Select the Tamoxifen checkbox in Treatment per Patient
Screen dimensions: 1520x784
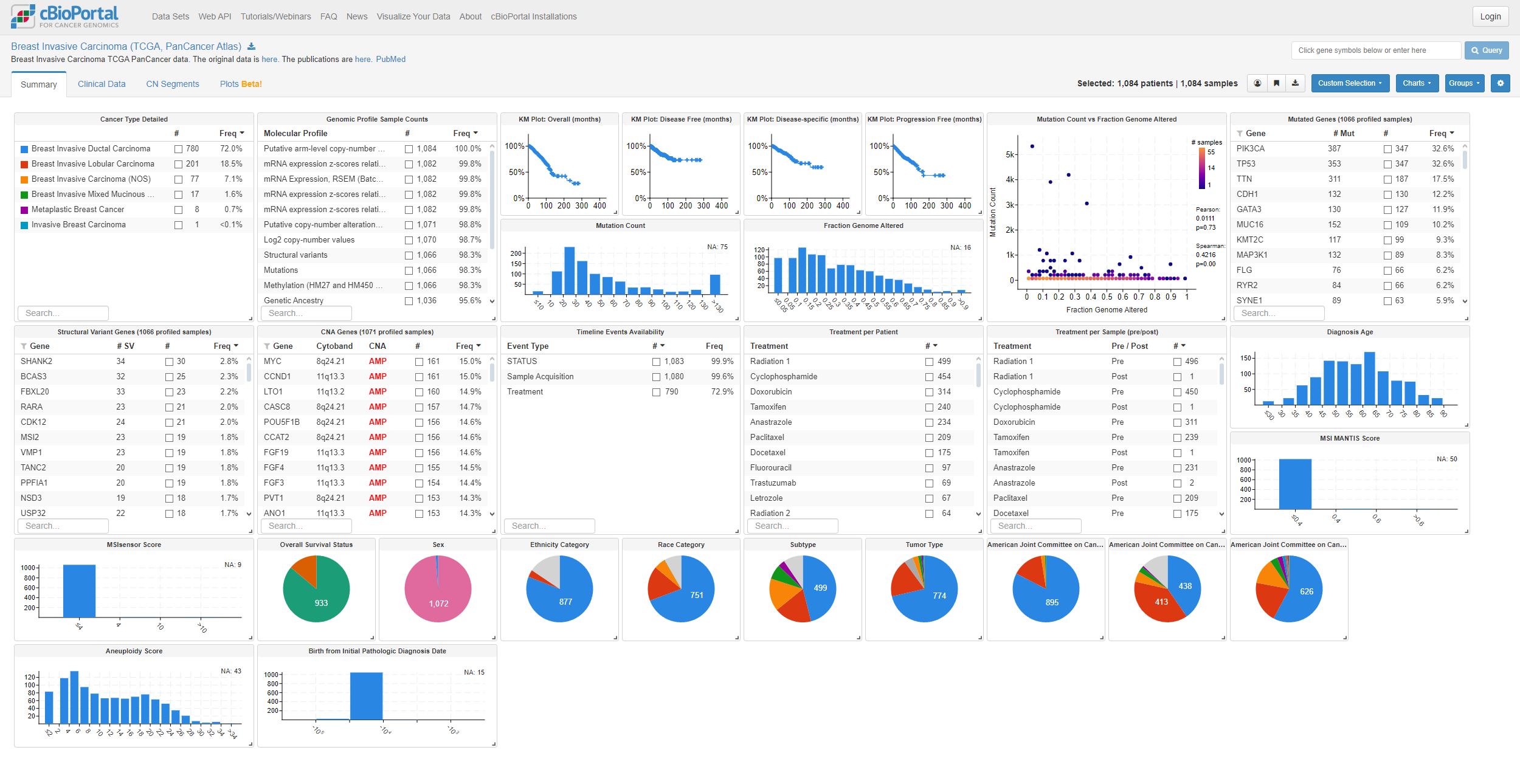929,407
